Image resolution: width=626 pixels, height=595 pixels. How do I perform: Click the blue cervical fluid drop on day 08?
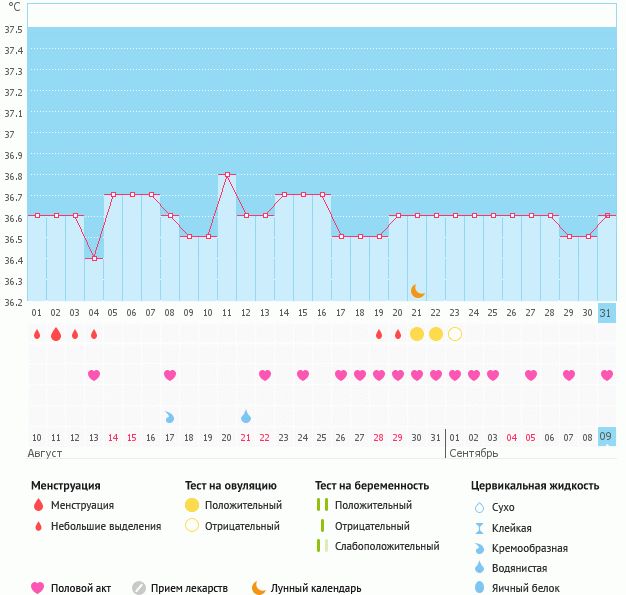click(x=170, y=416)
